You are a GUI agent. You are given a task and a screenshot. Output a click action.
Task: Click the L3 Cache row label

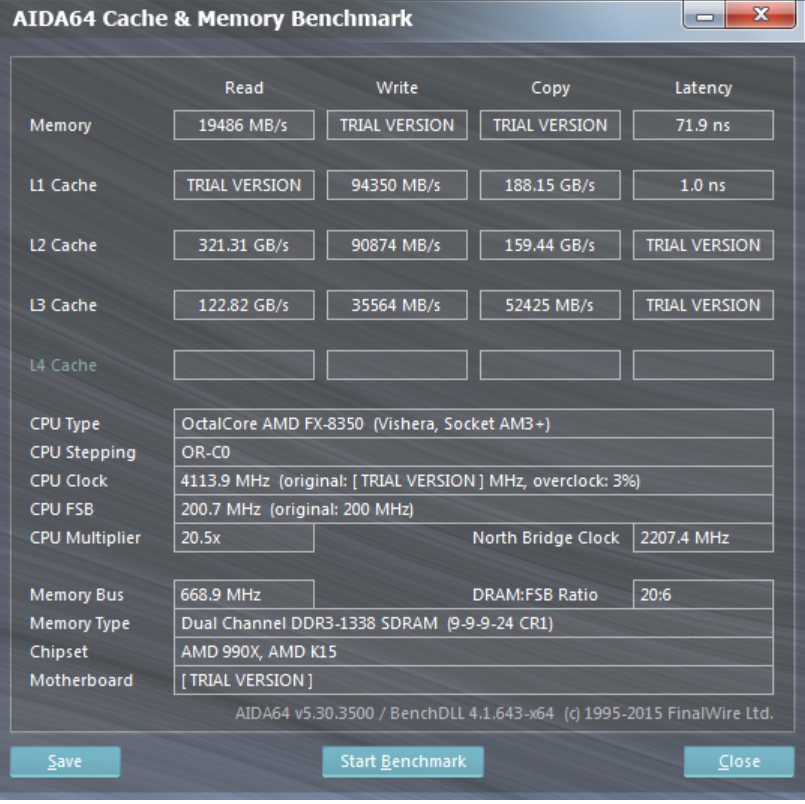(63, 305)
